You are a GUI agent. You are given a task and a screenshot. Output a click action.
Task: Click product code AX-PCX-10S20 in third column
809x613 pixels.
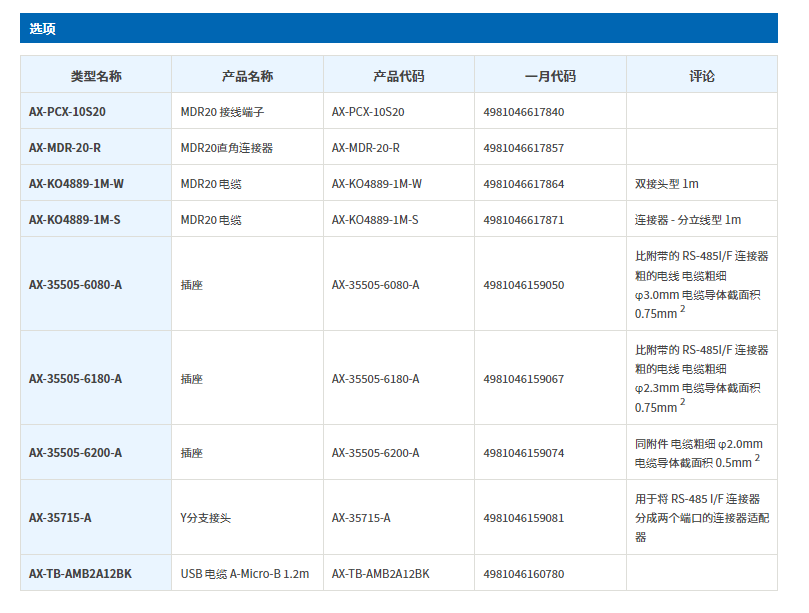coord(368,111)
